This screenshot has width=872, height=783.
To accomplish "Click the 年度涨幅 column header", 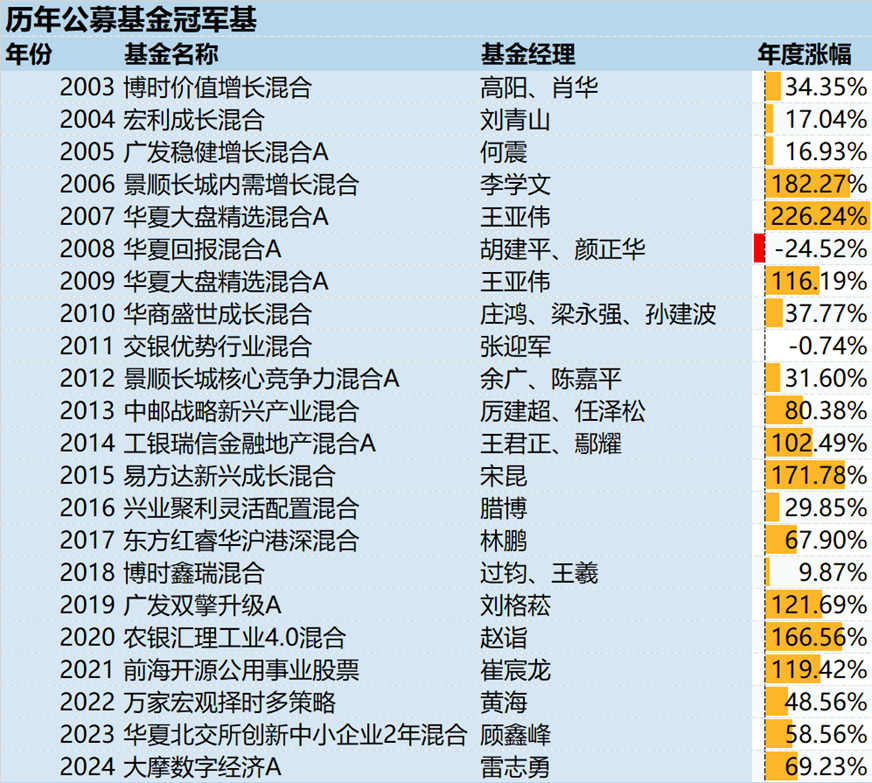I will coord(804,54).
